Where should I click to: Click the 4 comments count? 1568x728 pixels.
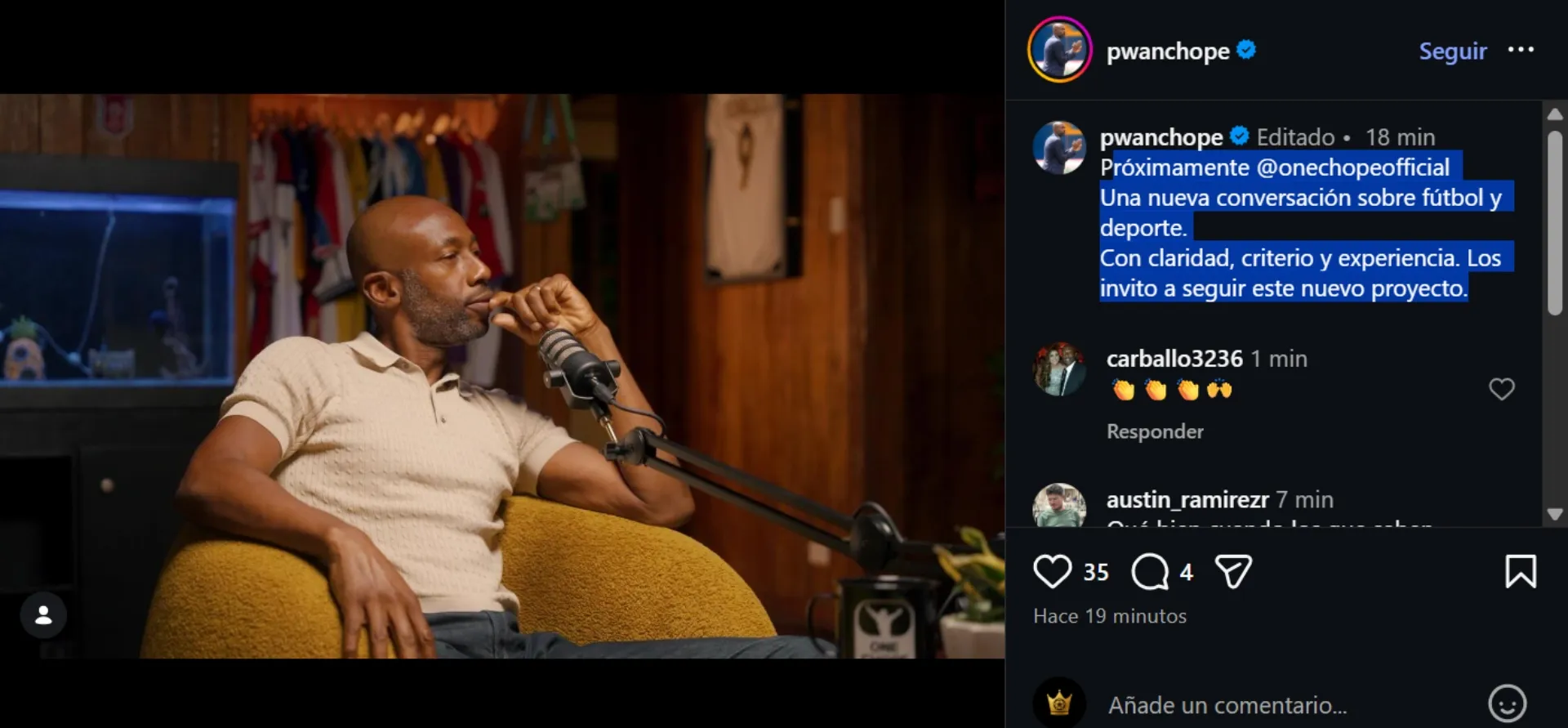coord(1187,572)
